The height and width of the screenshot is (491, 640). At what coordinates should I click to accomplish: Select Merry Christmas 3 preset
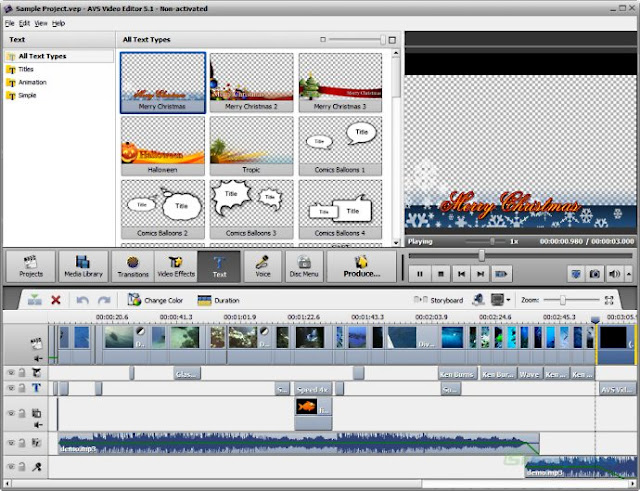[x=340, y=82]
